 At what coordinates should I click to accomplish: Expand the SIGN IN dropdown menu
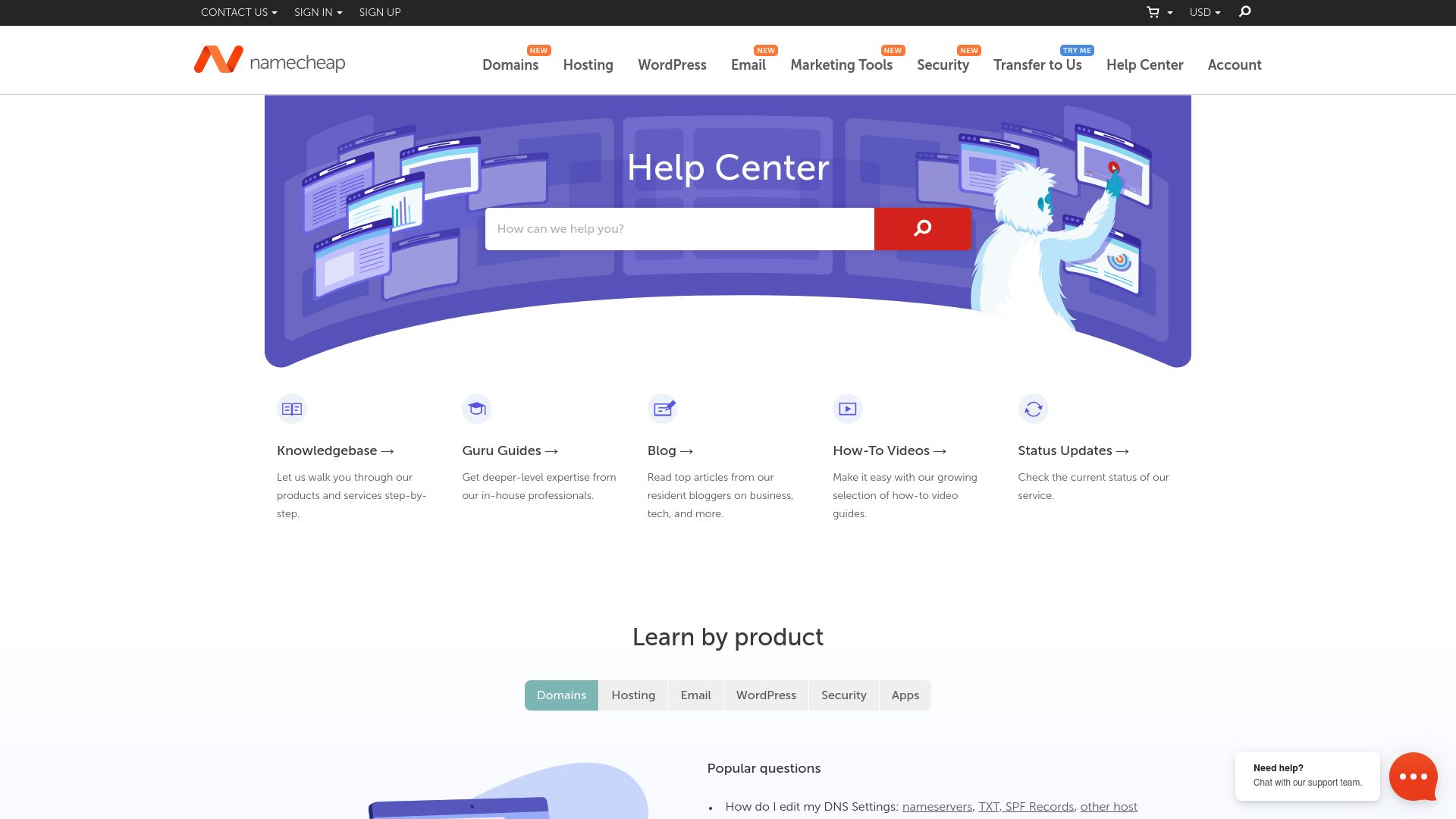point(316,12)
